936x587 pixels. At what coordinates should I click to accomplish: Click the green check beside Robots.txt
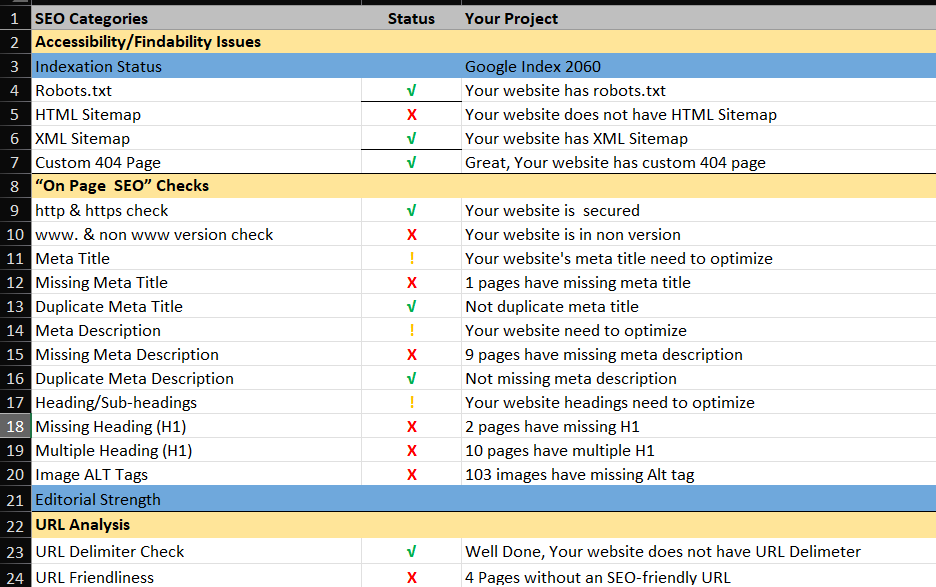(410, 90)
